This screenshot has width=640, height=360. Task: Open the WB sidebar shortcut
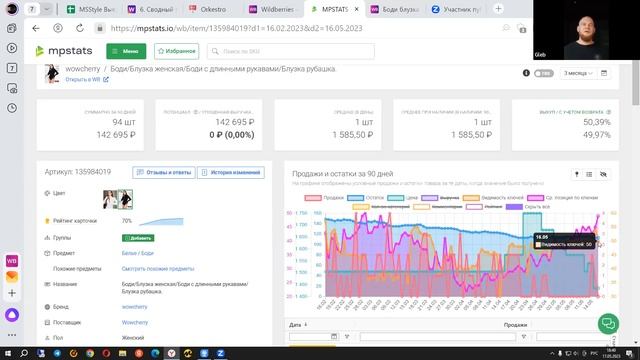coord(12,260)
